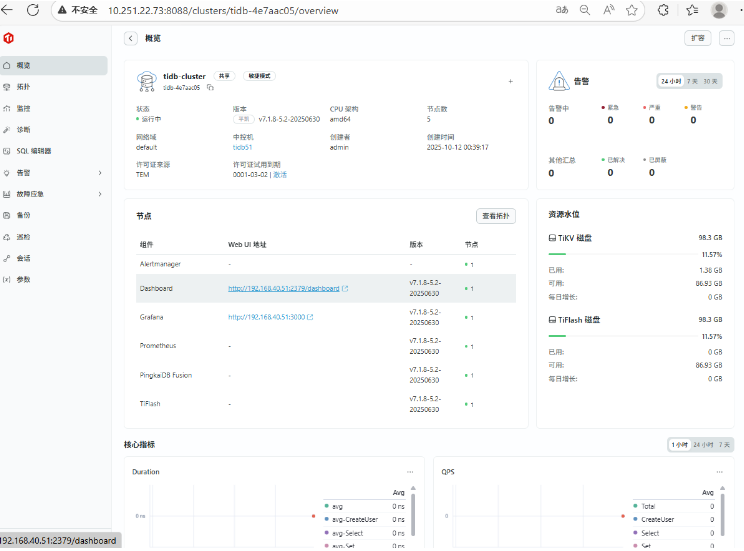Click the 查看拓扑 button
Image resolution: width=744 pixels, height=551 pixels.
(x=495, y=216)
